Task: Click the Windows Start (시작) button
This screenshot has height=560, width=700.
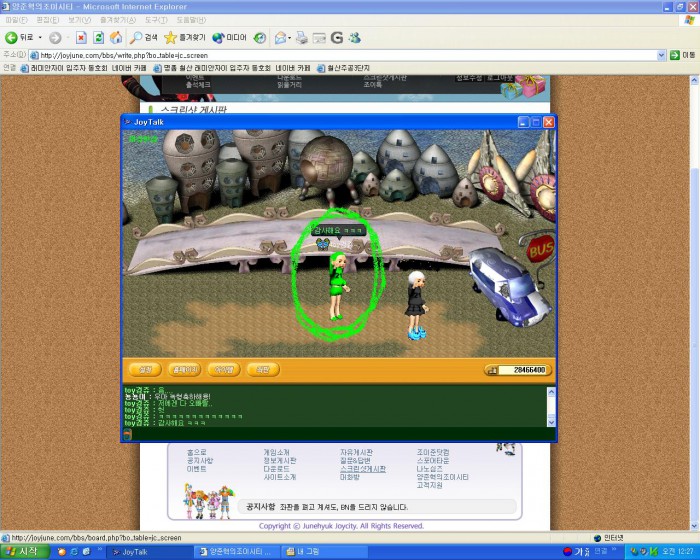Action: coord(23,551)
